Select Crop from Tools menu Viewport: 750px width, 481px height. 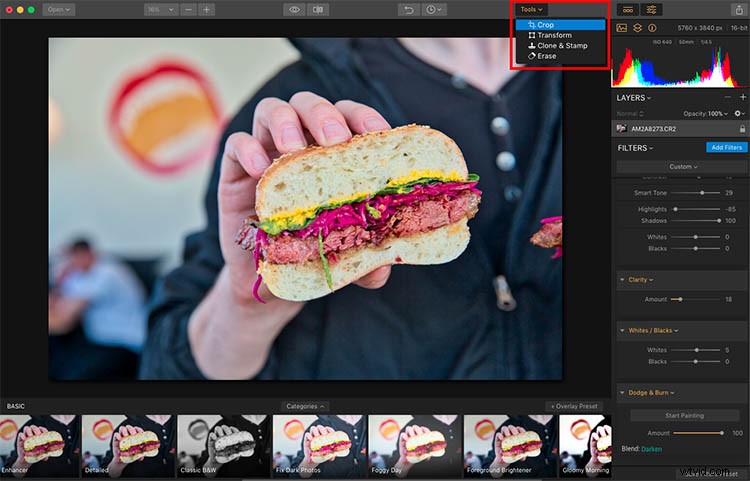point(561,25)
